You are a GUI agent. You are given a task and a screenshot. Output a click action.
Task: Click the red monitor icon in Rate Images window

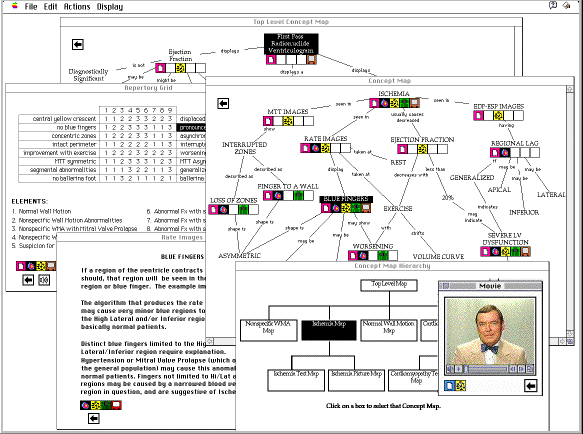click(116, 405)
